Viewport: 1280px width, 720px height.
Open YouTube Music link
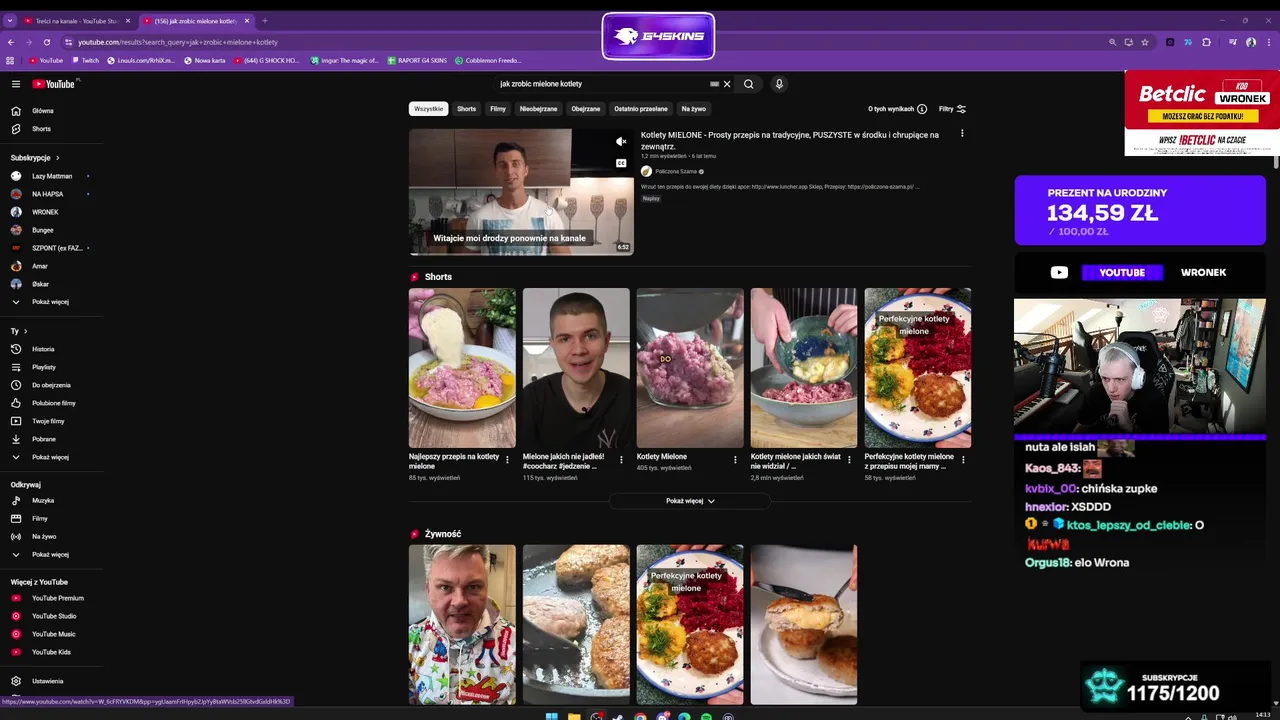(x=51, y=634)
